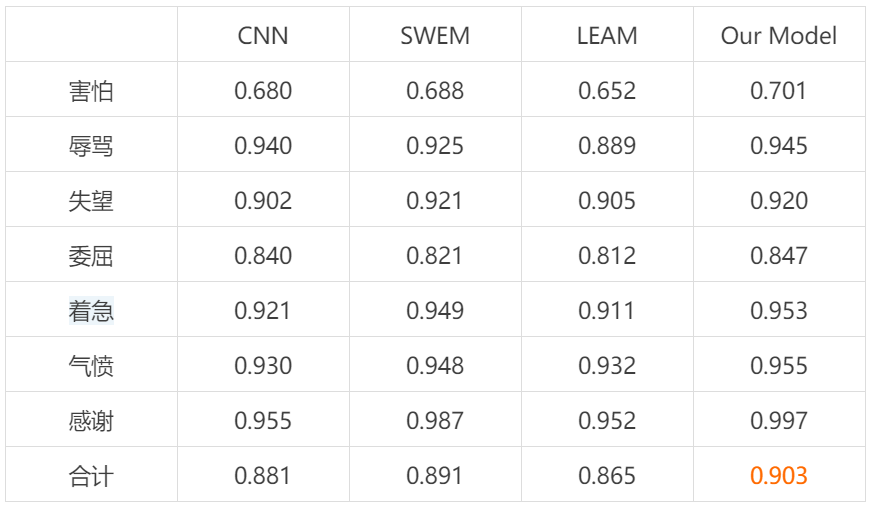
Task: Click the SWEM column header
Action: [x=435, y=36]
